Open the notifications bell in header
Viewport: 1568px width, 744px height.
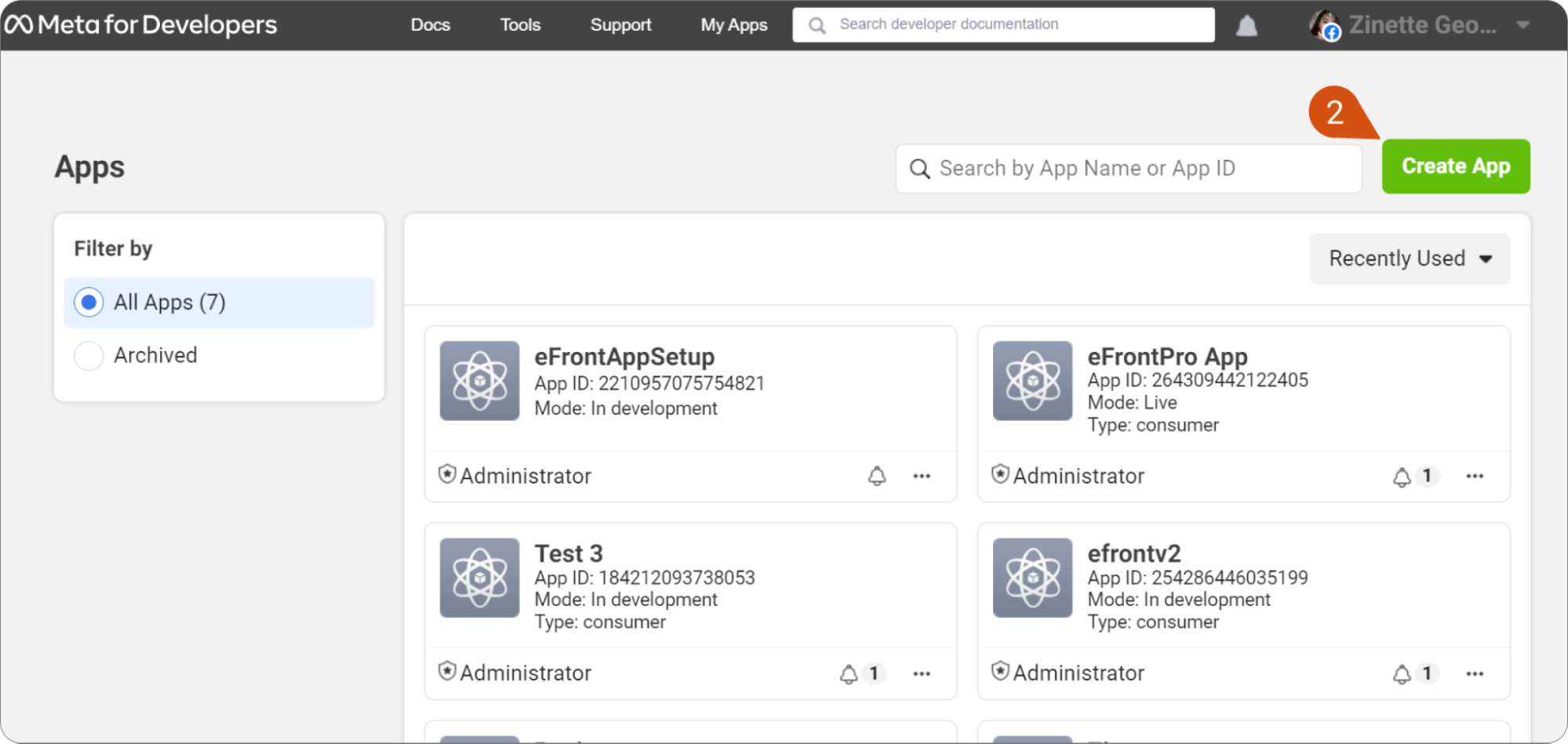[x=1246, y=26]
